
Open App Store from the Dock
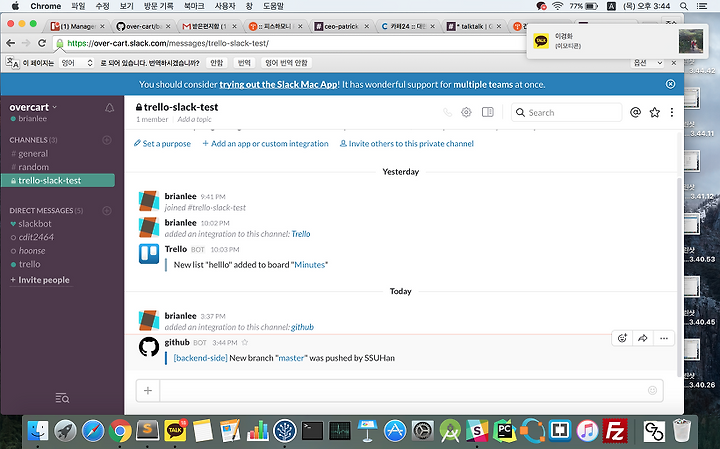click(395, 431)
